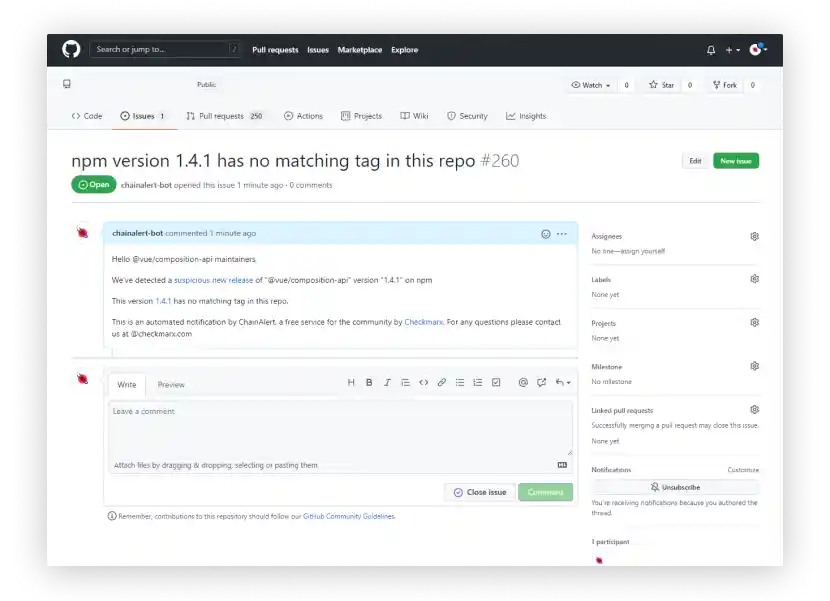Add a reaction with the smiley icon

pos(546,234)
